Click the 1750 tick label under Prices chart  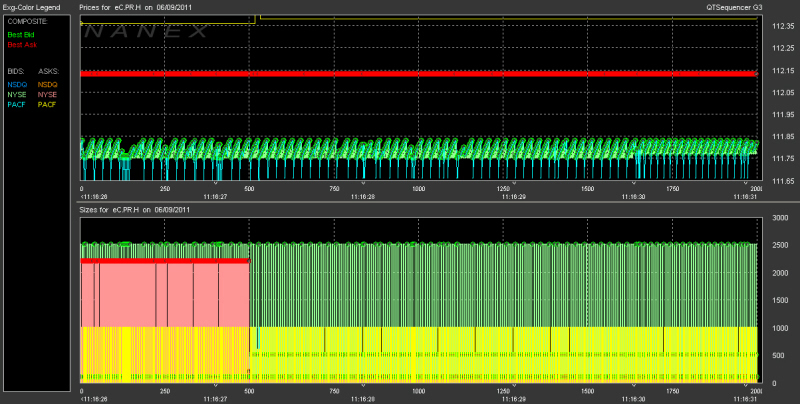coord(672,189)
